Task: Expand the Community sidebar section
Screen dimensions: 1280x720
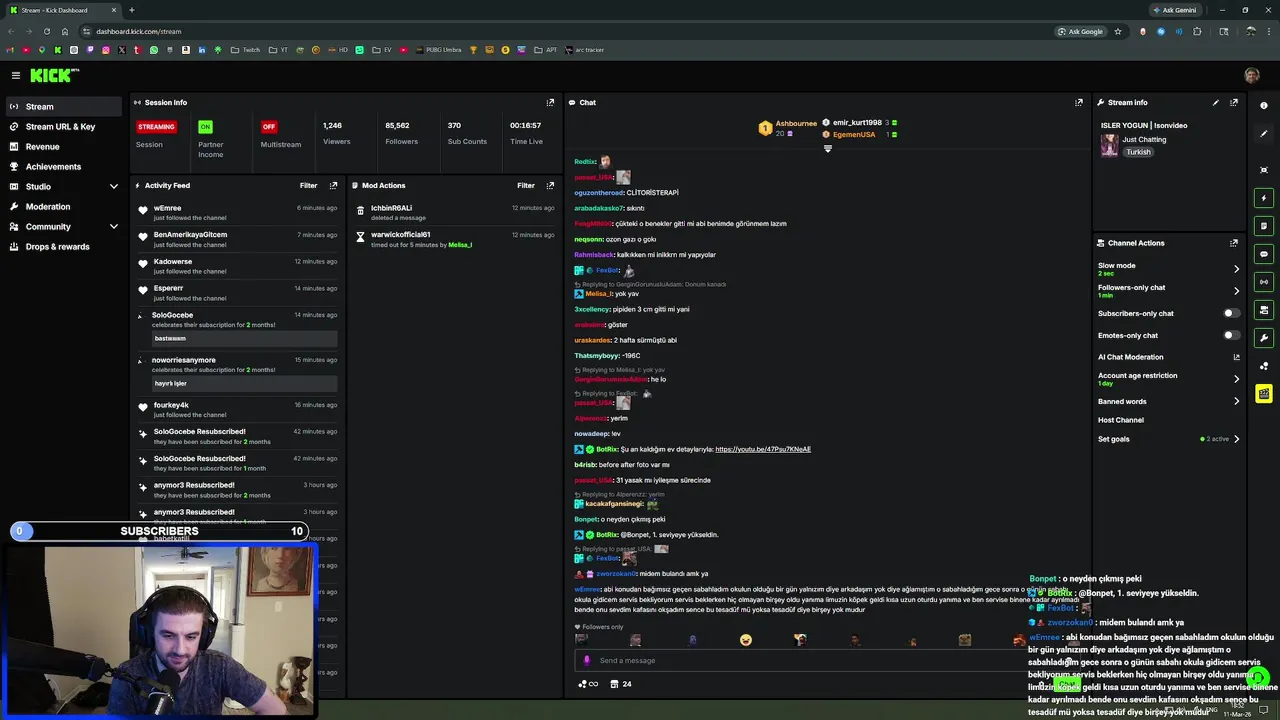Action: tap(114, 226)
